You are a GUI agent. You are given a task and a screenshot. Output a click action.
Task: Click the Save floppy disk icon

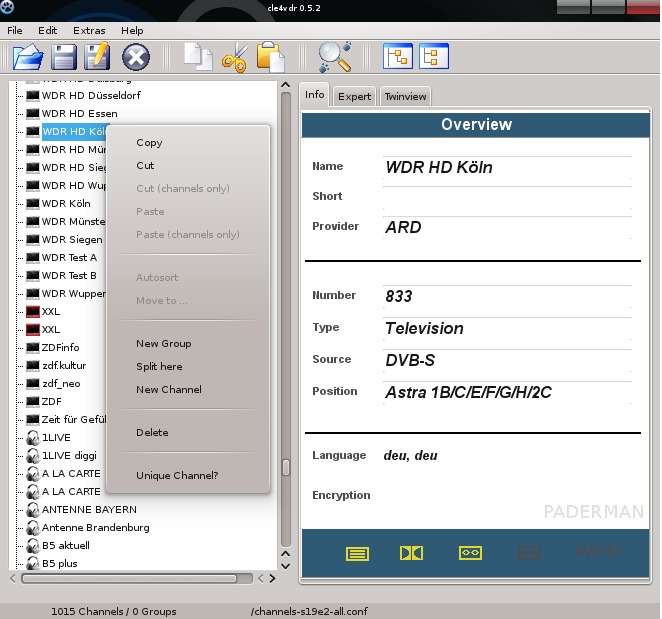pyautogui.click(x=64, y=57)
